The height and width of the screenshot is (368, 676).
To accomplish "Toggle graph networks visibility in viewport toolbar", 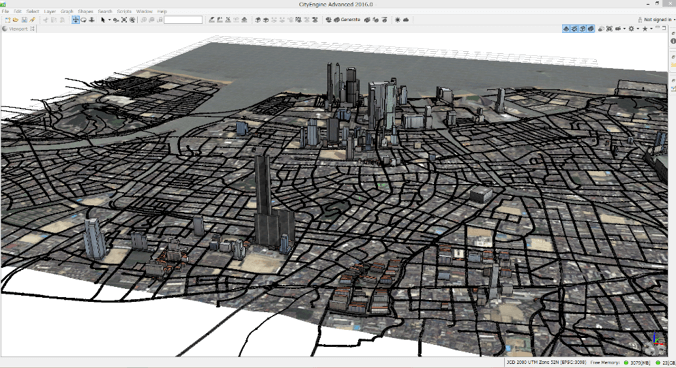I will [x=574, y=28].
